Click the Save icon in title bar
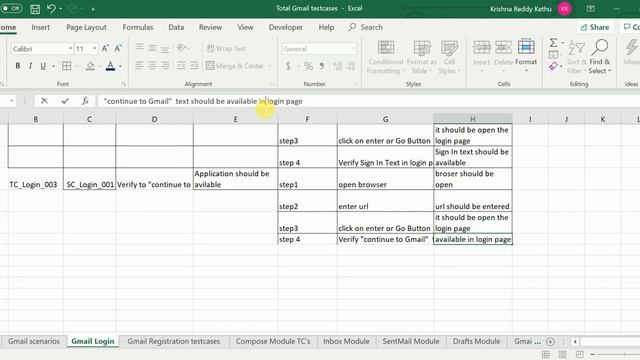The width and height of the screenshot is (640, 360). pos(35,9)
